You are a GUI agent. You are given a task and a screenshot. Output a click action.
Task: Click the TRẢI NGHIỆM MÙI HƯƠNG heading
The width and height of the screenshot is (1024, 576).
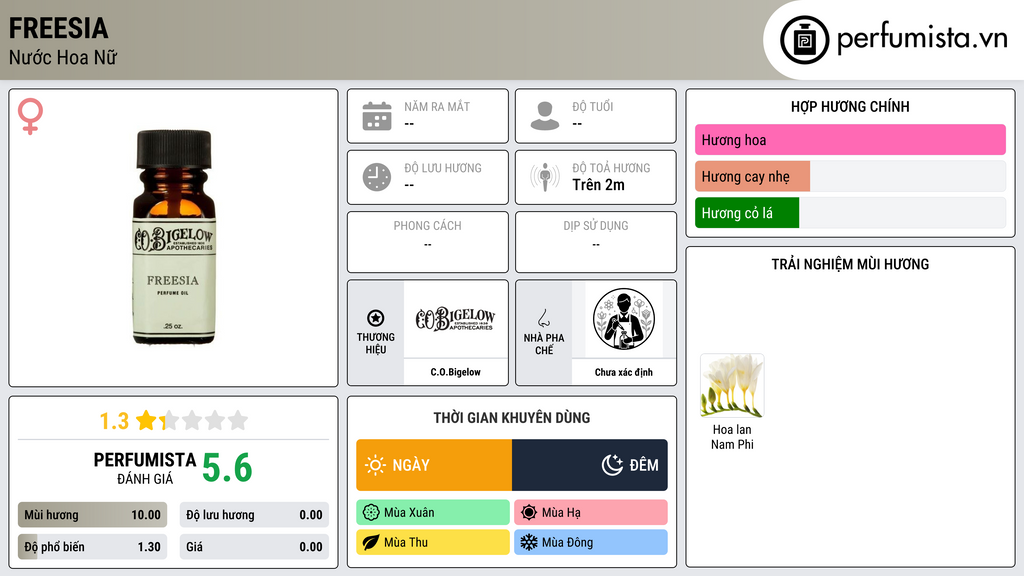[850, 264]
